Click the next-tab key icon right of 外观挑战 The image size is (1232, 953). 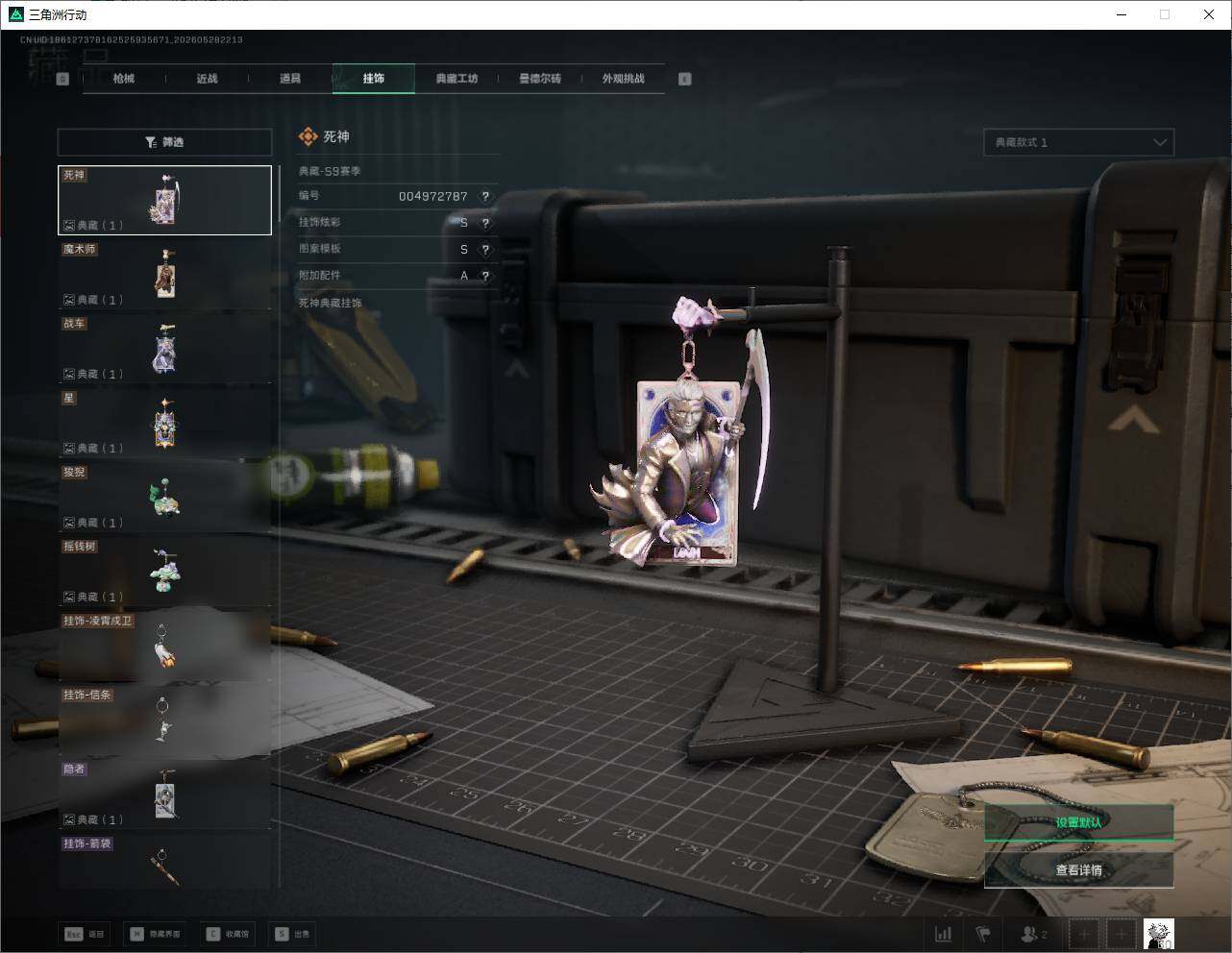coord(685,79)
